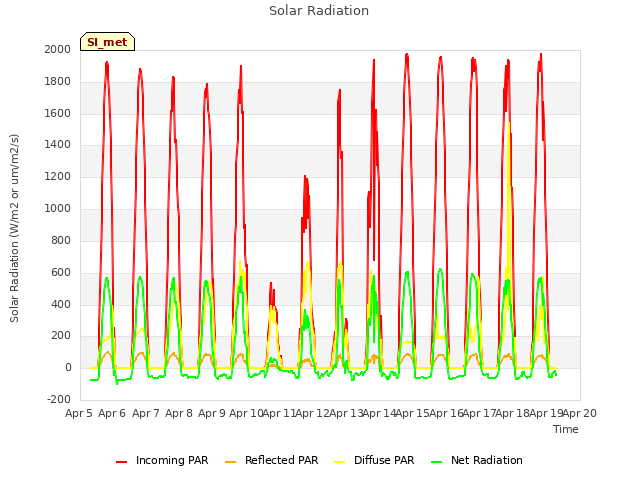Screen dimensions: 640x480
Task: Click the SI_met annotation tag
Action: point(107,42)
